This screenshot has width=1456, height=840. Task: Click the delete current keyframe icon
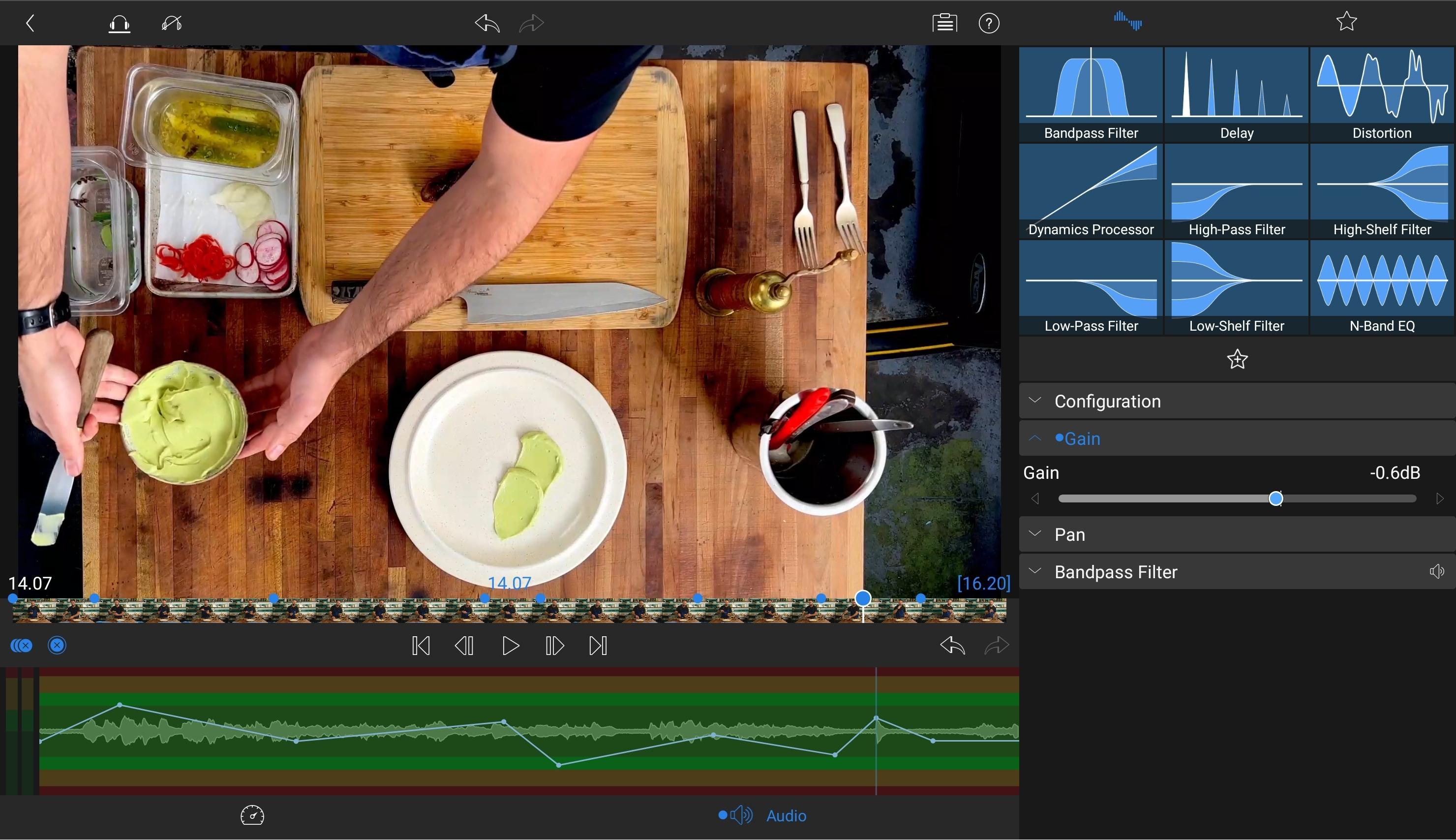point(57,645)
